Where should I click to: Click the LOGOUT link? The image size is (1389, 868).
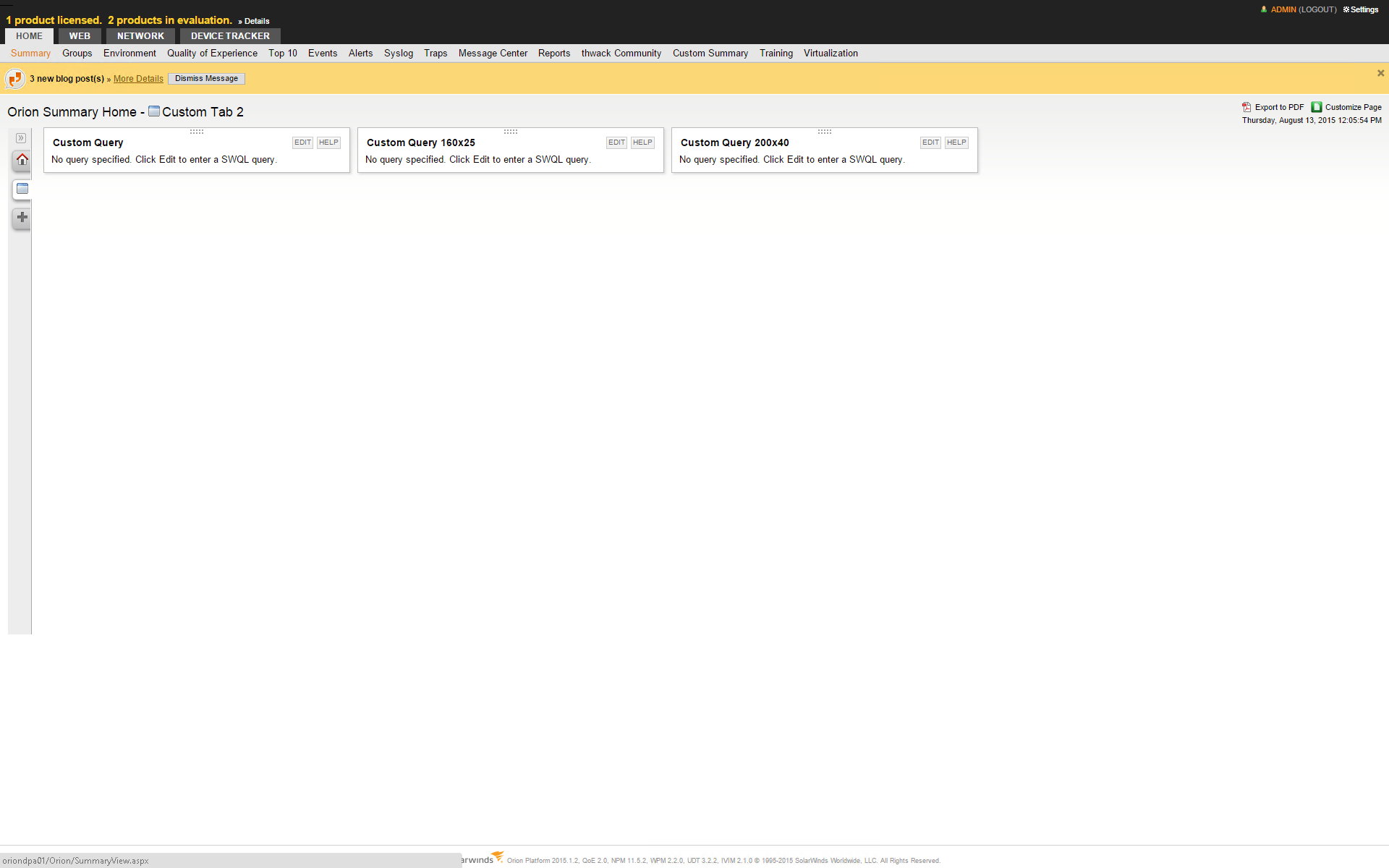click(x=1317, y=9)
